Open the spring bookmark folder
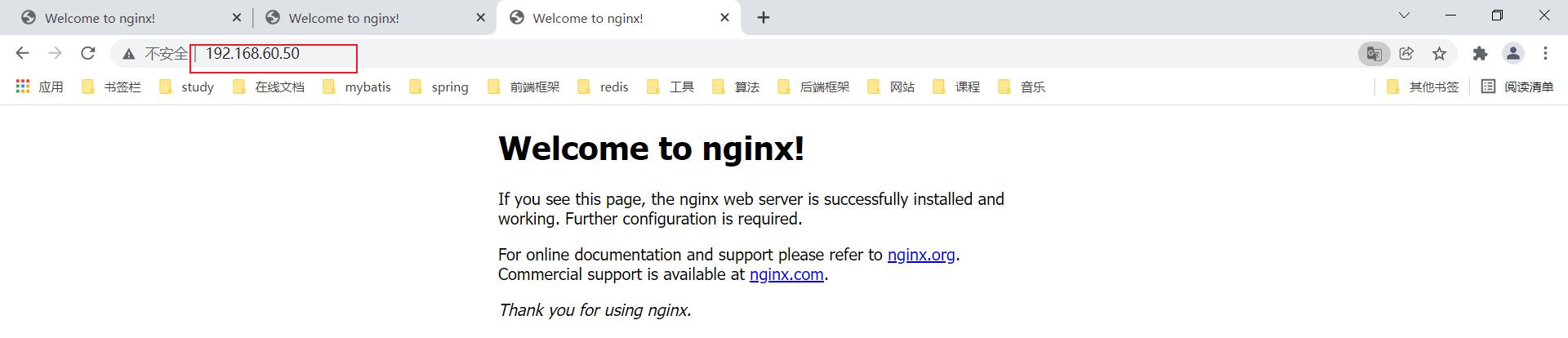Image resolution: width=1568 pixels, height=338 pixels. (x=439, y=87)
